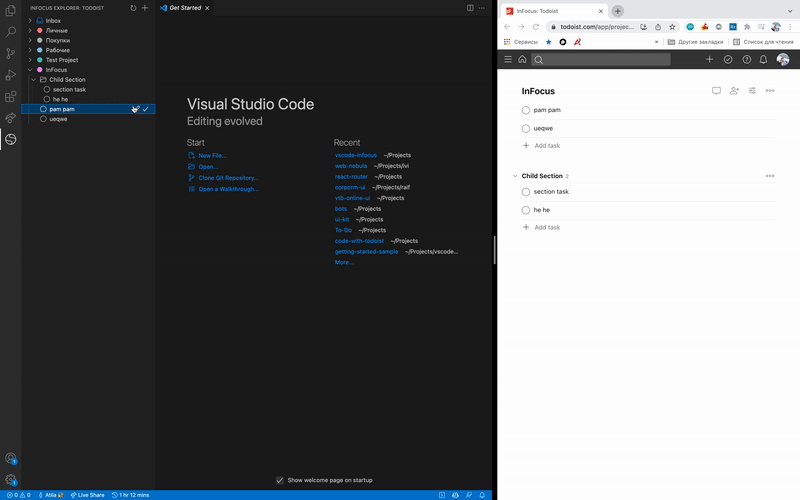
Task: Expand the Inbox project in tree
Action: (x=30, y=21)
